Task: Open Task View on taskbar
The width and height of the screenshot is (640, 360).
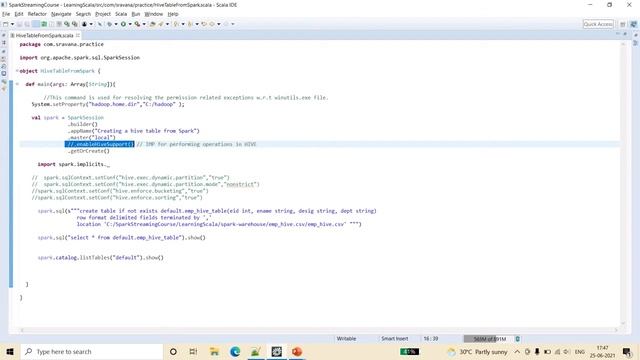Action: tap(193, 351)
